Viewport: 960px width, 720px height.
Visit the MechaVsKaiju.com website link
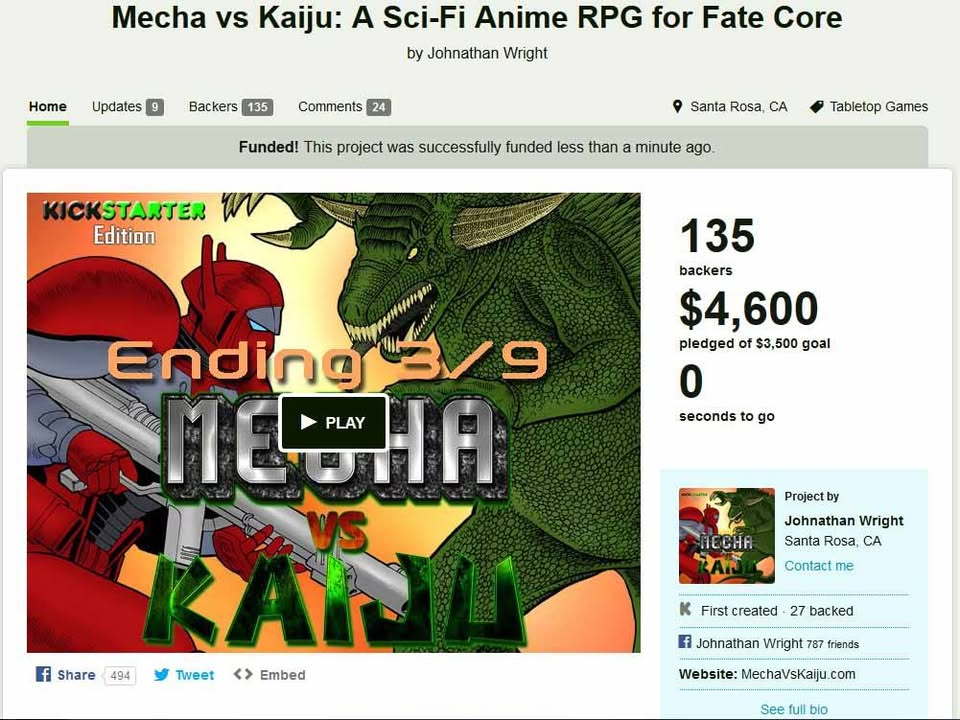pyautogui.click(x=798, y=674)
